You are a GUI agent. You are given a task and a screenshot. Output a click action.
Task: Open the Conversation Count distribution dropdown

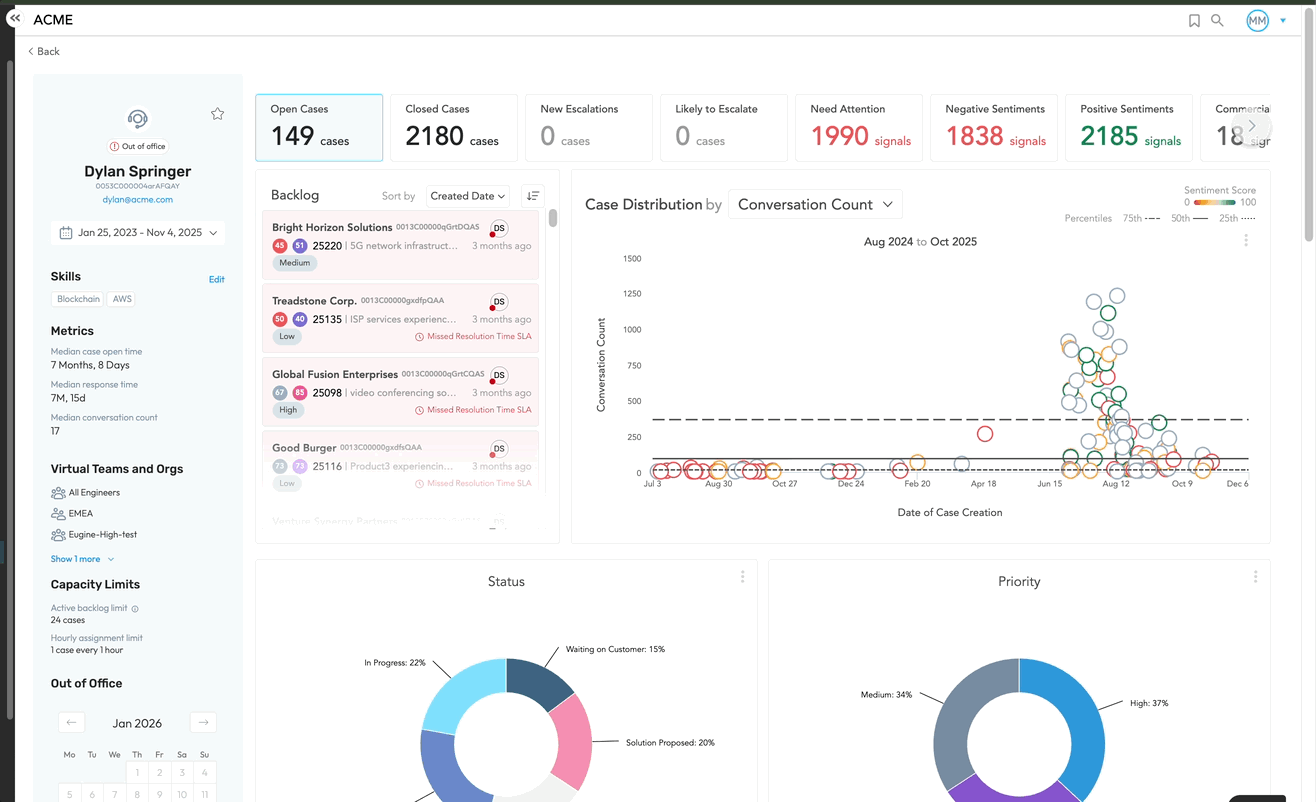tap(815, 204)
